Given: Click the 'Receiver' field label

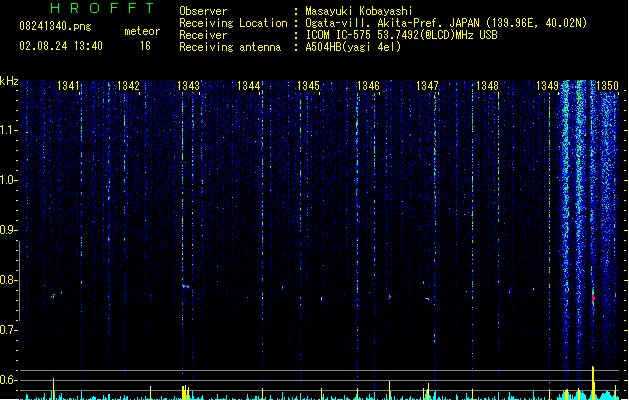Looking at the screenshot, I should [203, 35].
